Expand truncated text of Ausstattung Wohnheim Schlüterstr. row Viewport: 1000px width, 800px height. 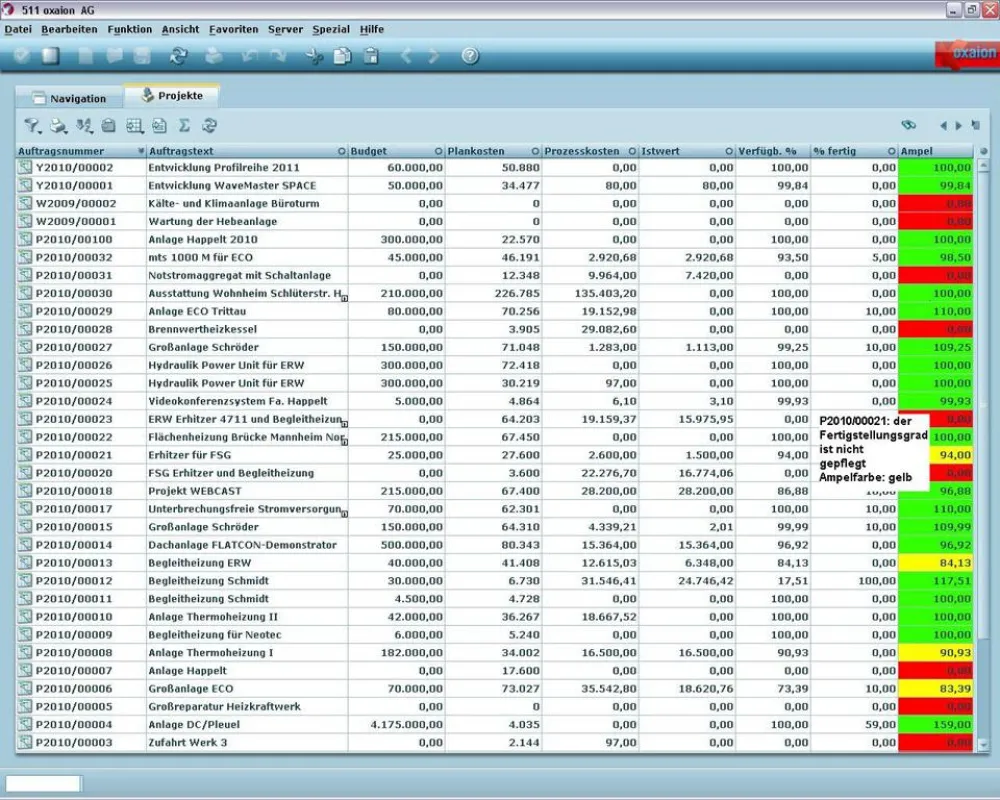click(344, 298)
